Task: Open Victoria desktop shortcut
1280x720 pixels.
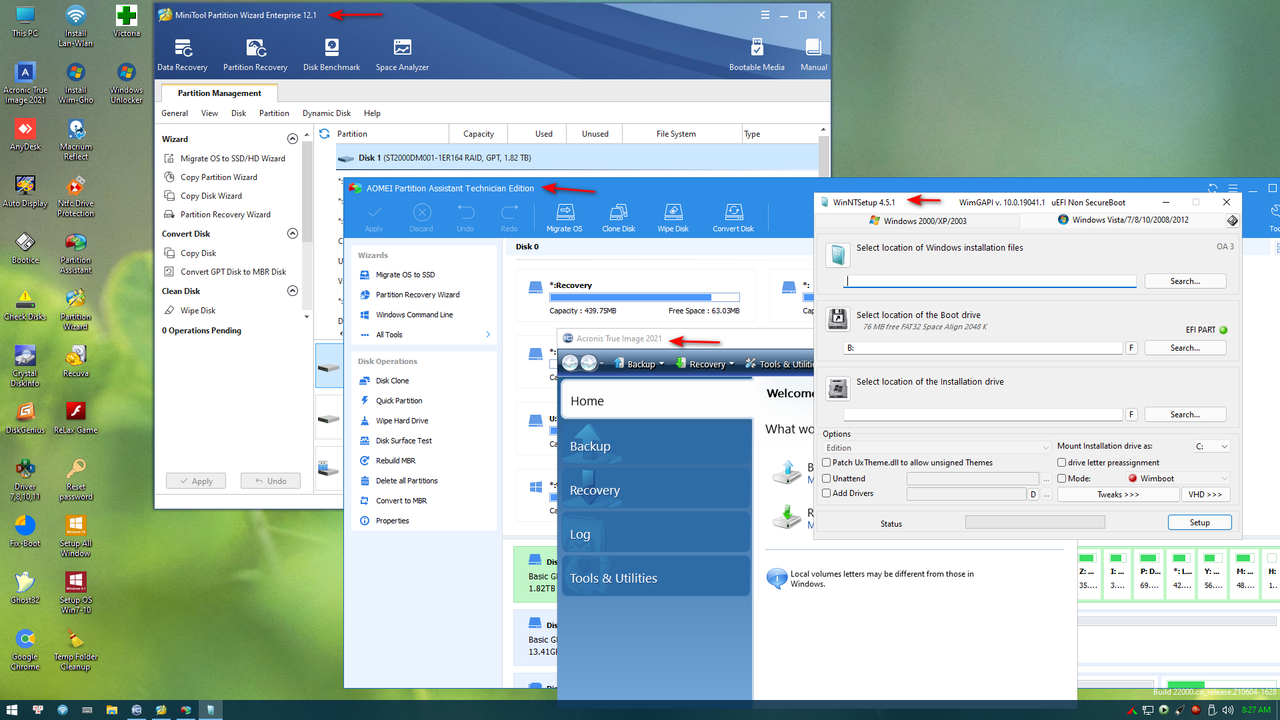Action: (126, 22)
